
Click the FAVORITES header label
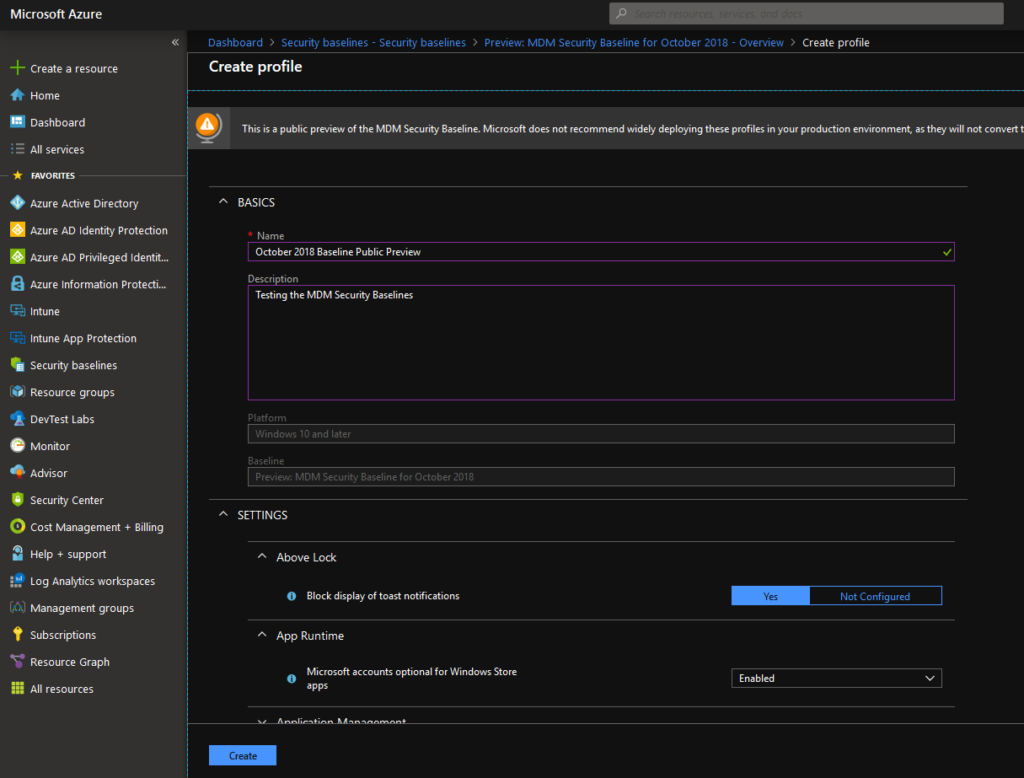click(53, 176)
